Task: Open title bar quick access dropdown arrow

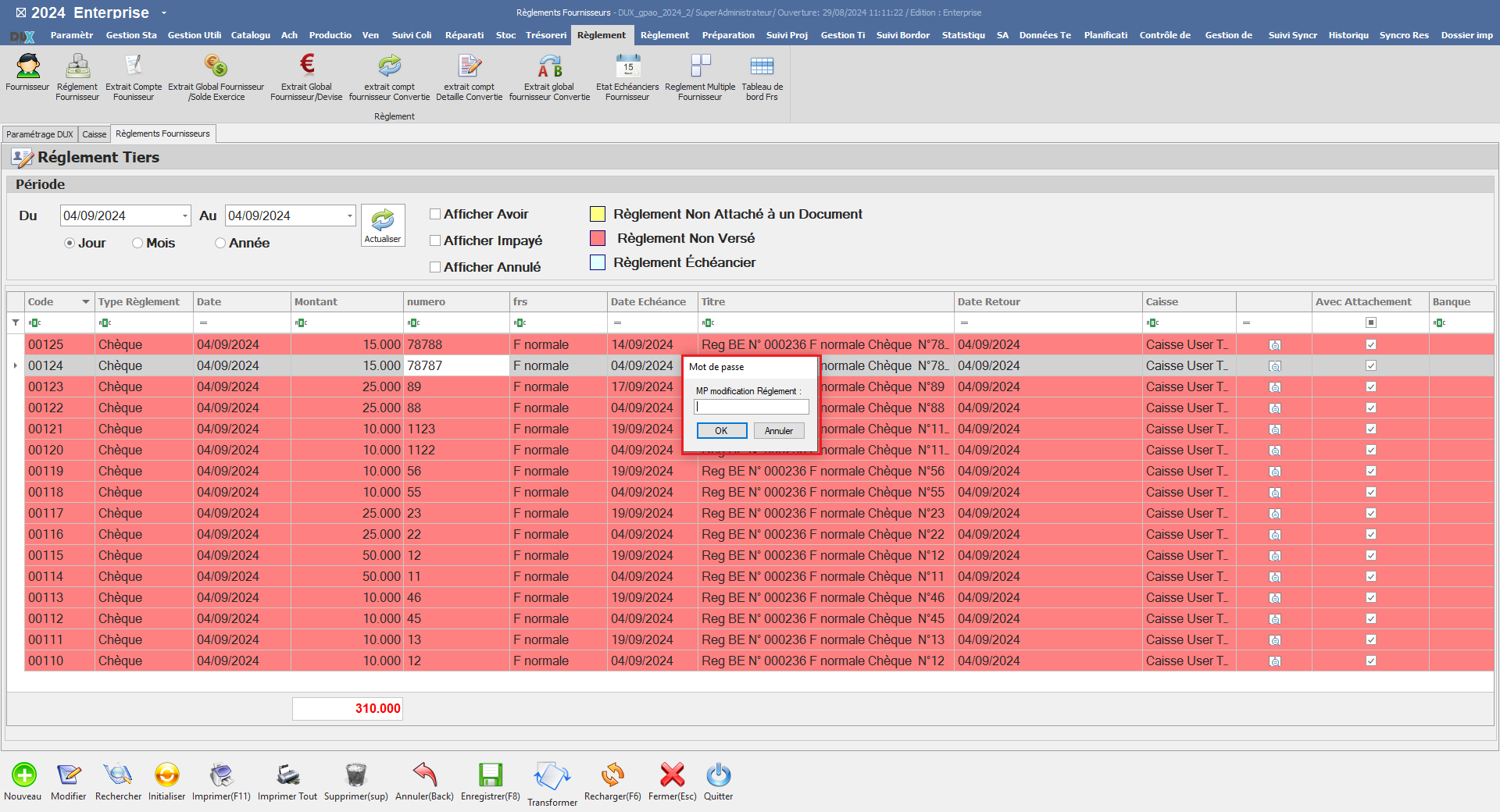Action: click(x=164, y=13)
